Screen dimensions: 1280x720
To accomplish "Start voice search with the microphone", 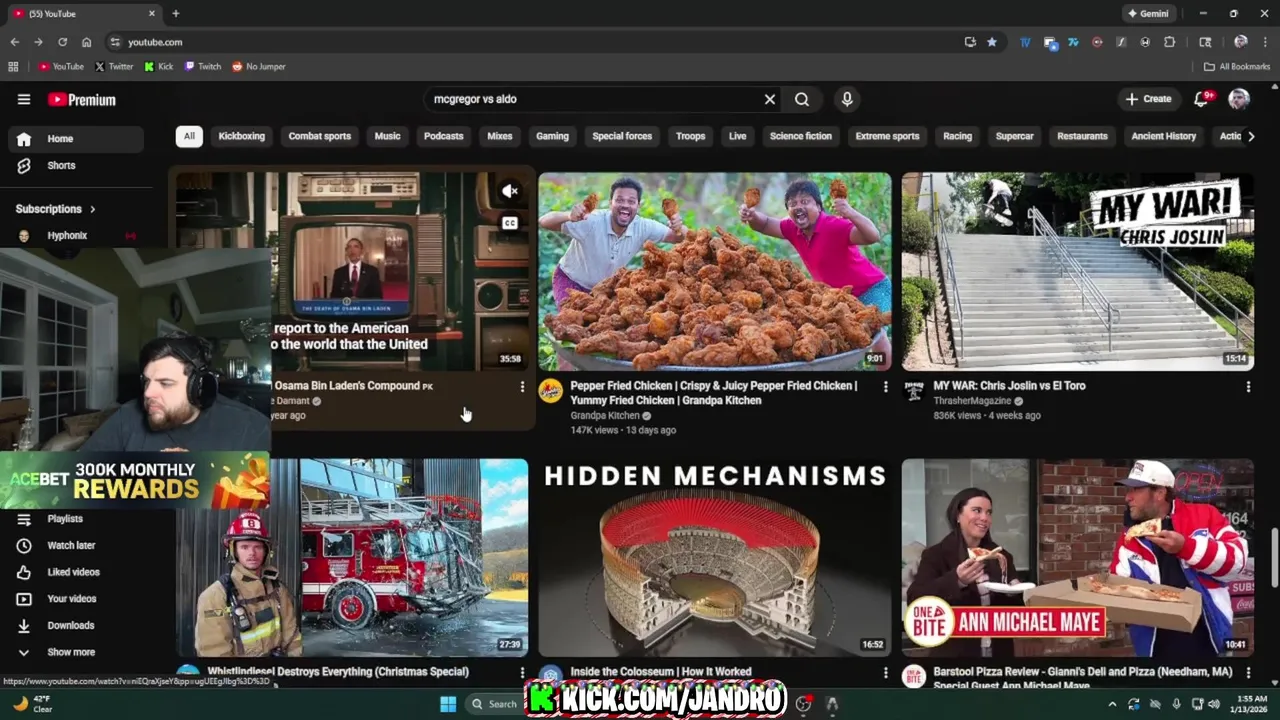I will coord(847,99).
